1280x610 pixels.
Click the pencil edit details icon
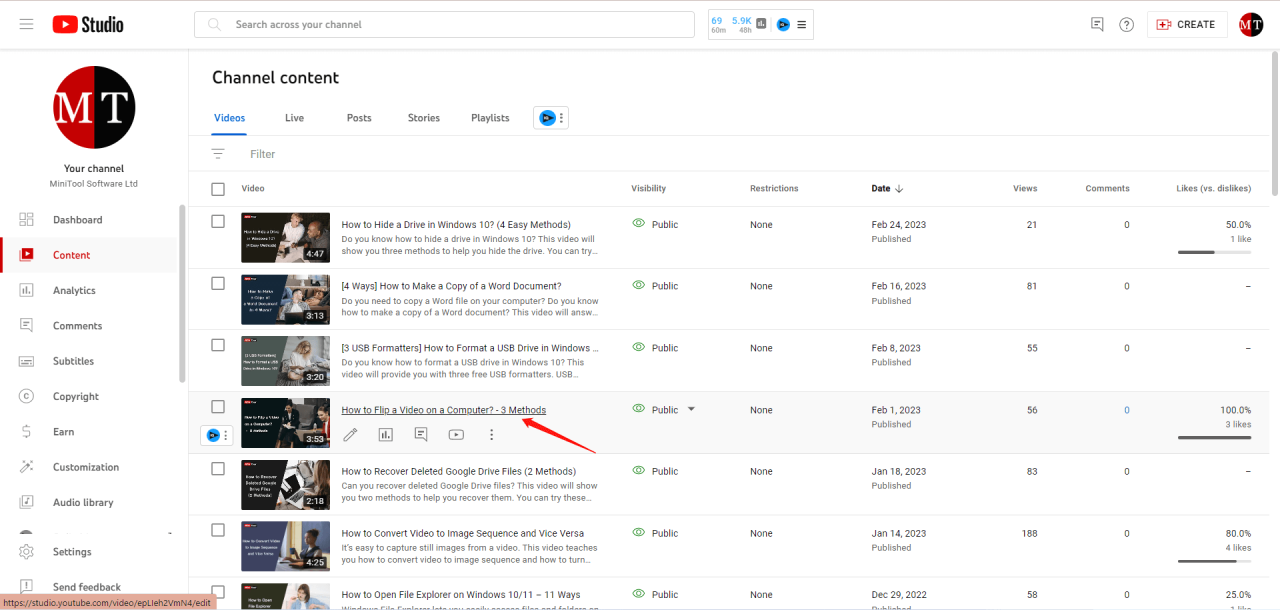pos(350,434)
